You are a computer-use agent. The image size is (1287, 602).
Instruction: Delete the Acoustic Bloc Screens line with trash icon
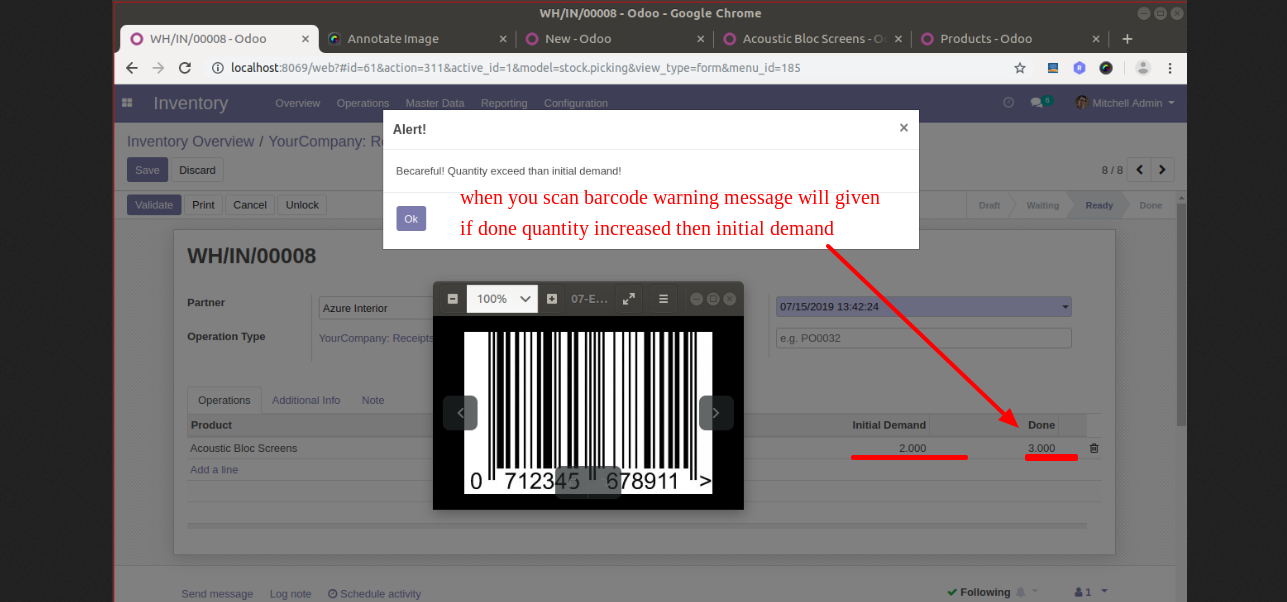pos(1093,448)
